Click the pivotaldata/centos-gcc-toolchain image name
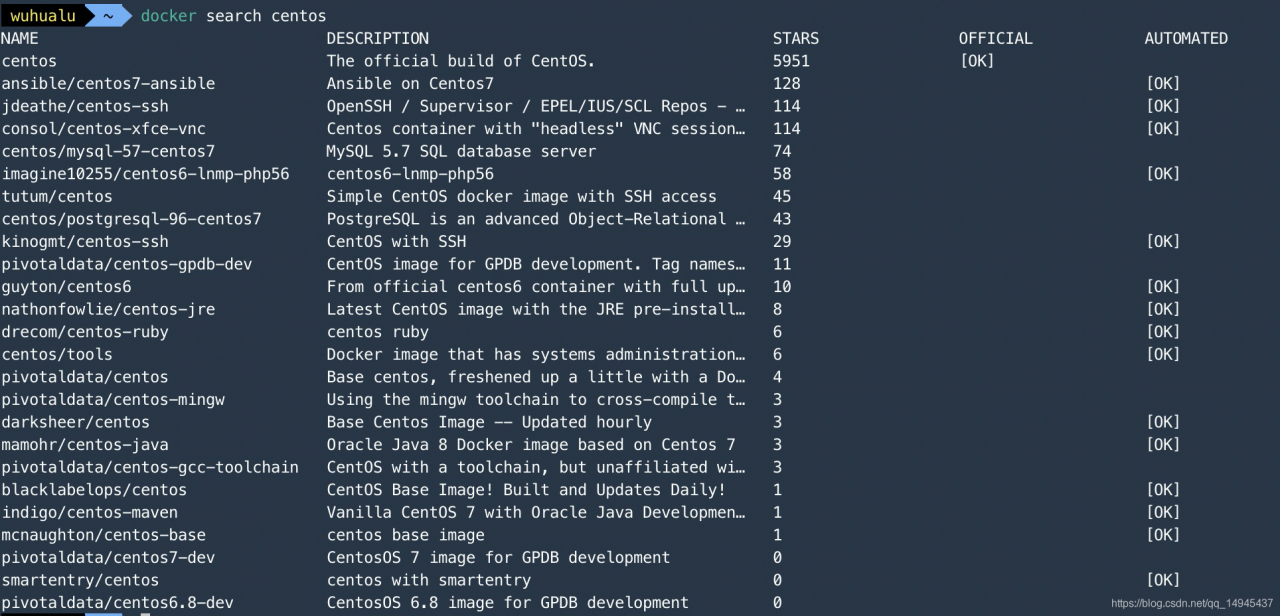This screenshot has width=1280, height=616. 150,467
